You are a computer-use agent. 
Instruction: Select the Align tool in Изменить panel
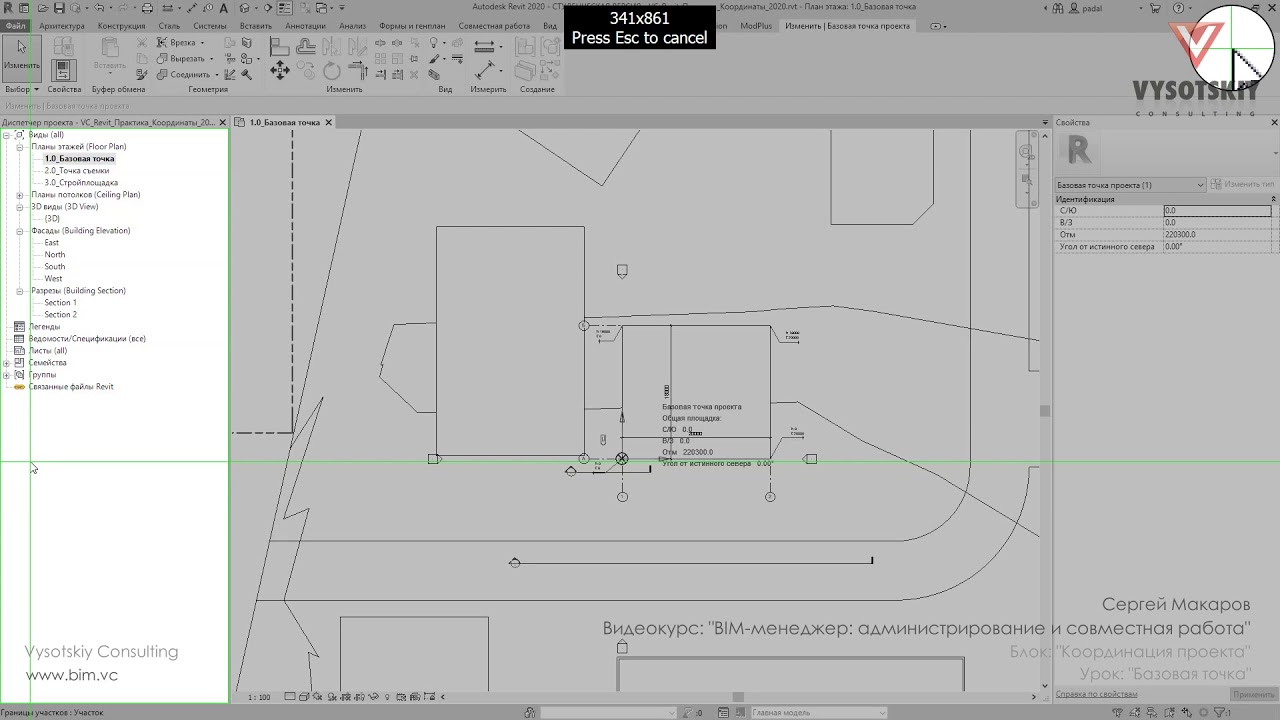point(280,46)
